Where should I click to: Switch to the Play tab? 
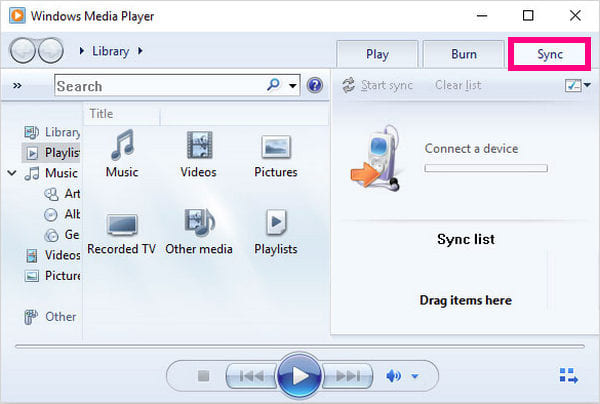click(x=377, y=54)
